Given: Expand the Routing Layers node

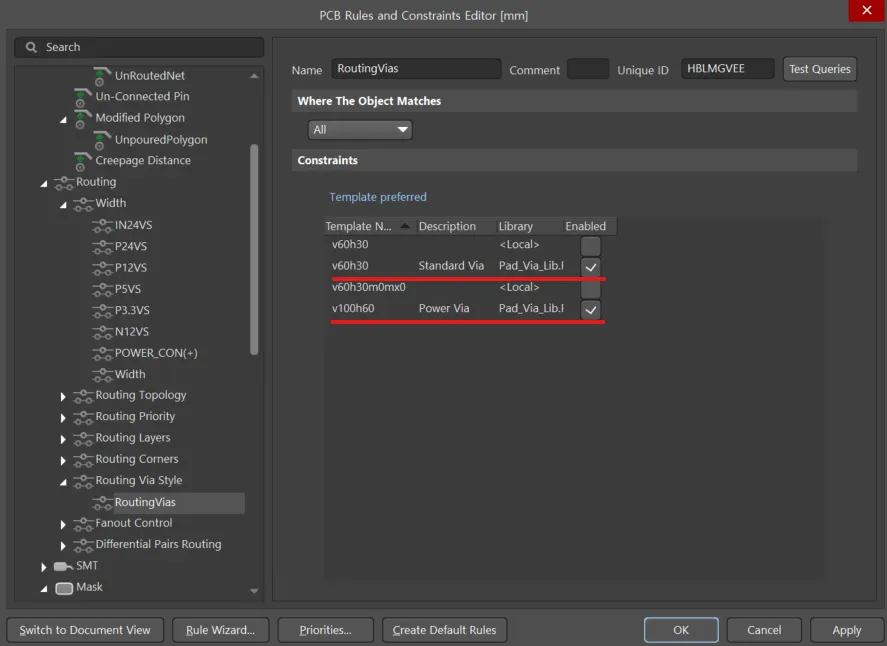Looking at the screenshot, I should click(63, 439).
